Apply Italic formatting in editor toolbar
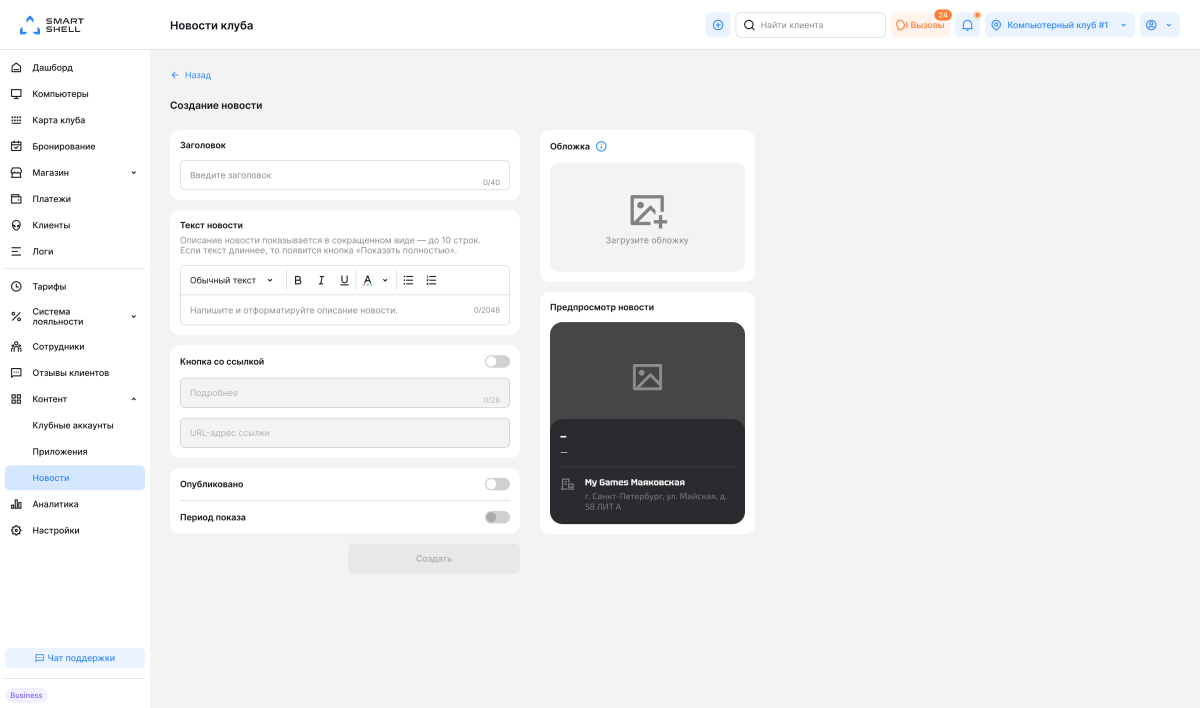Viewport: 1200px width, 708px height. click(x=321, y=280)
